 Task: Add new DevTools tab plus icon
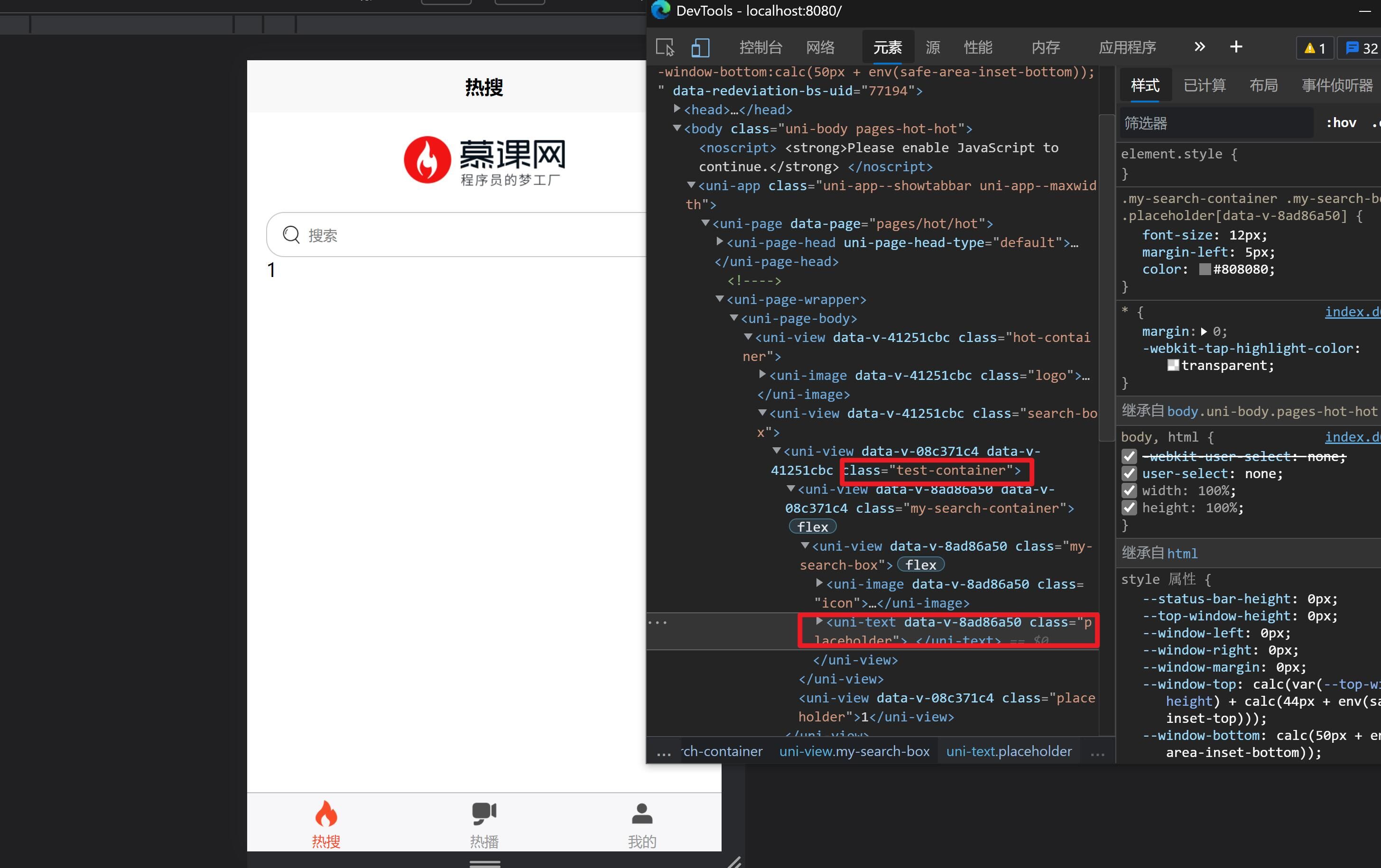point(1236,47)
